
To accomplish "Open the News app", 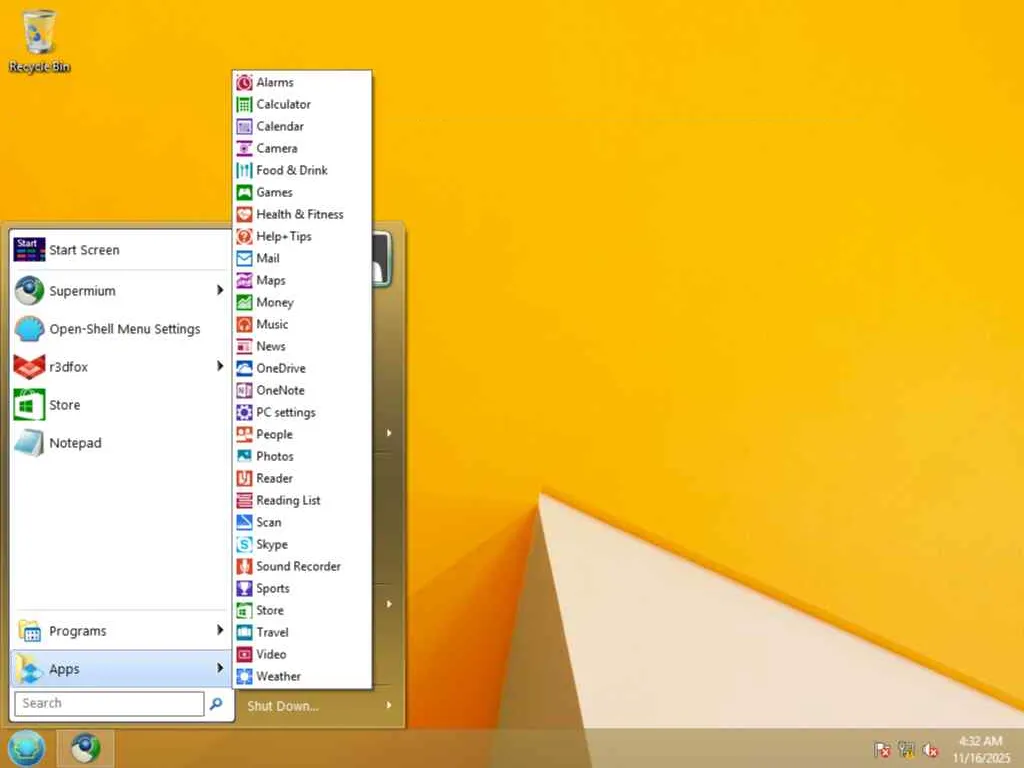I will (302, 346).
